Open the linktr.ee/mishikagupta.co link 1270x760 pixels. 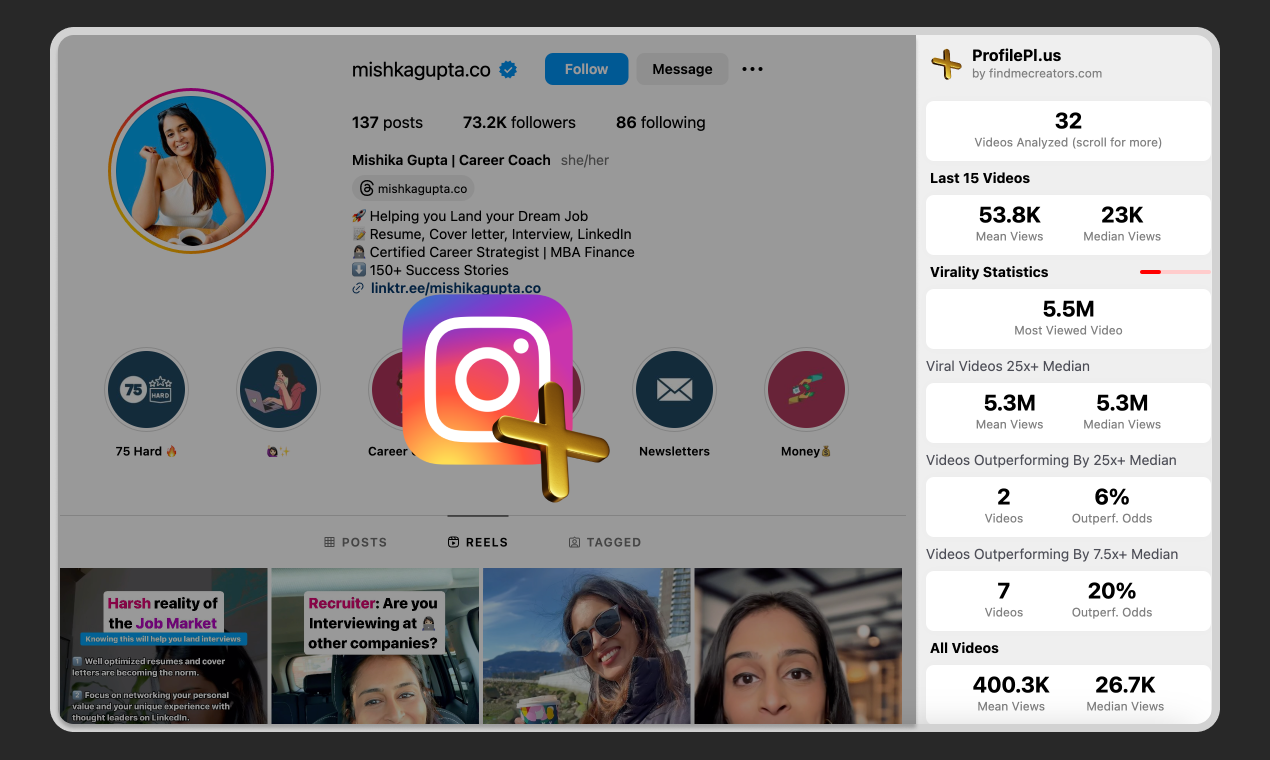pos(455,288)
